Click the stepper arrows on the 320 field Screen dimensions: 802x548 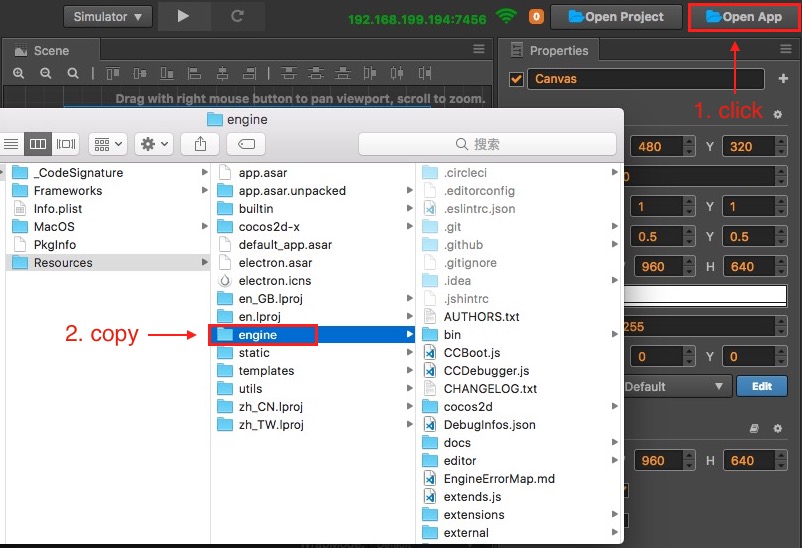click(781, 147)
